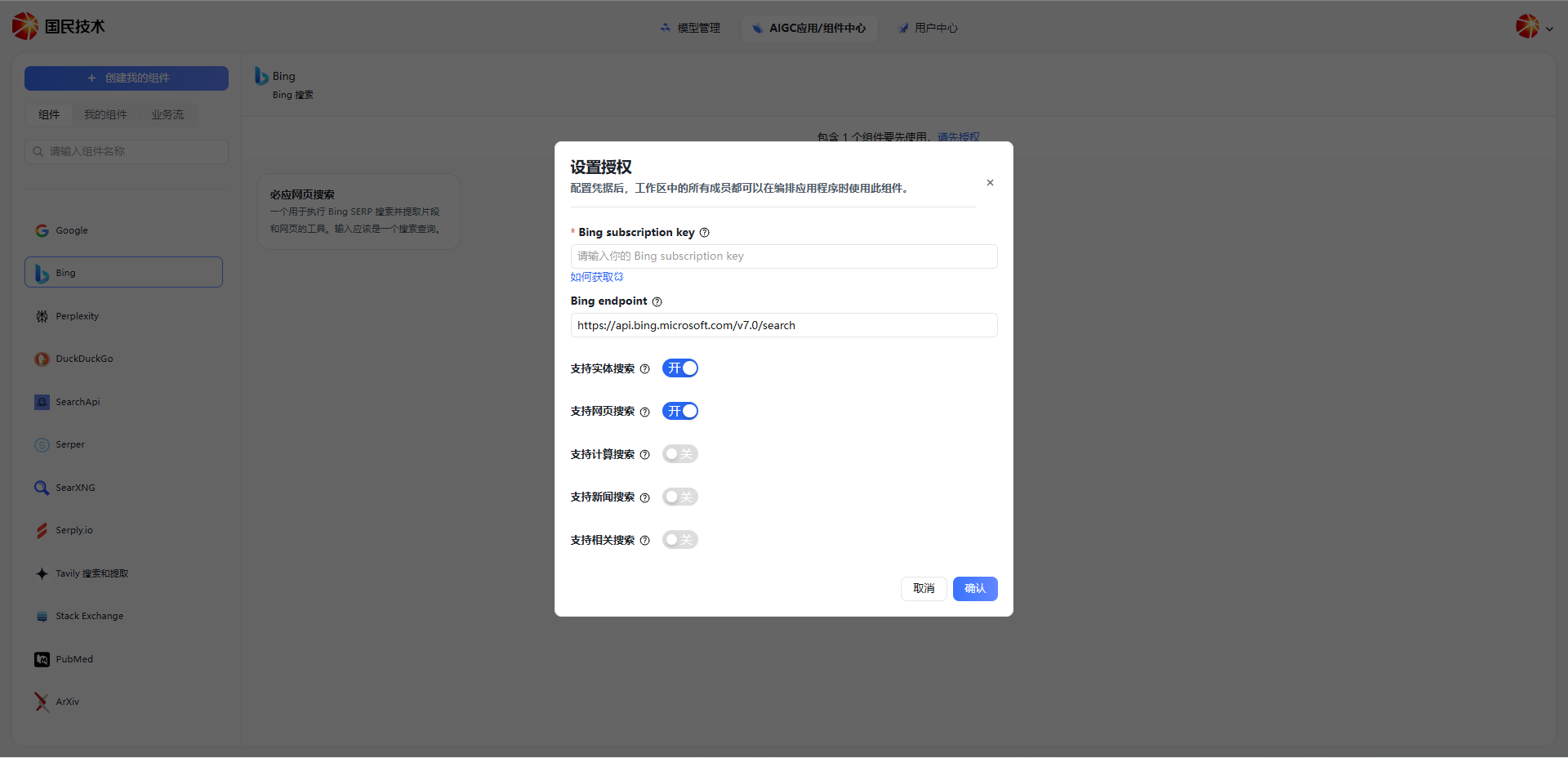Viewport: 1568px width, 758px height.
Task: Focus the 请输入组件名称 search box
Action: tap(127, 152)
